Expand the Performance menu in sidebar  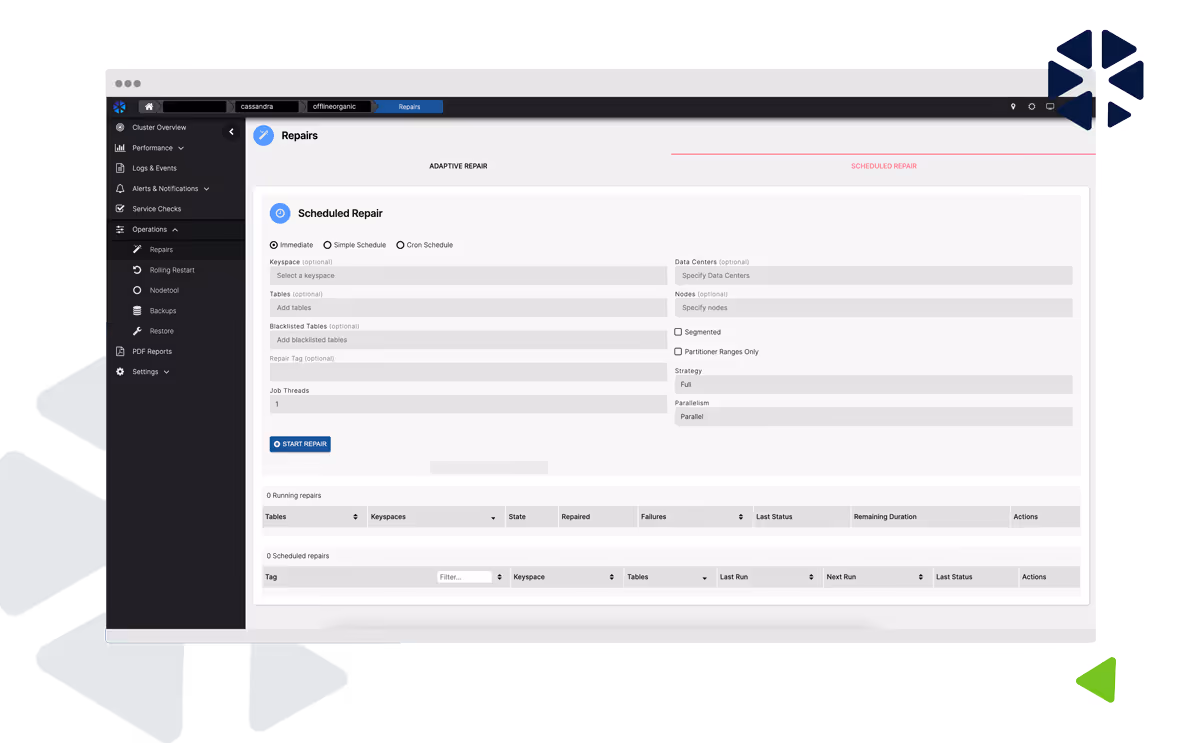(158, 148)
